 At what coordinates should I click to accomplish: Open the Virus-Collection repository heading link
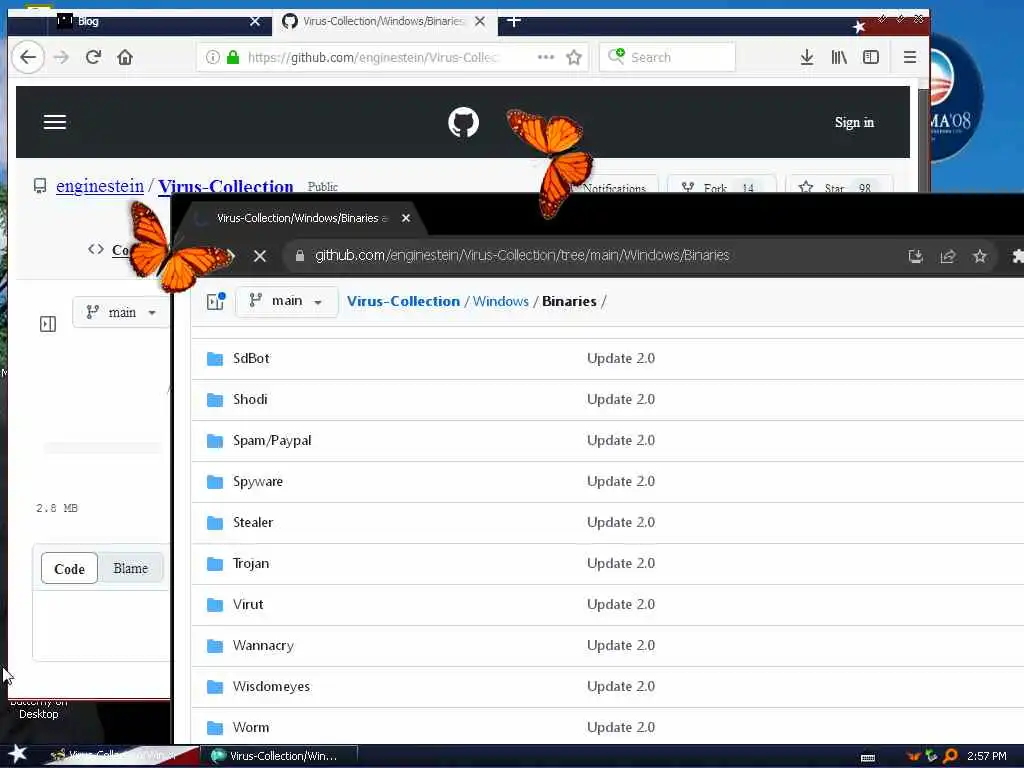(225, 186)
